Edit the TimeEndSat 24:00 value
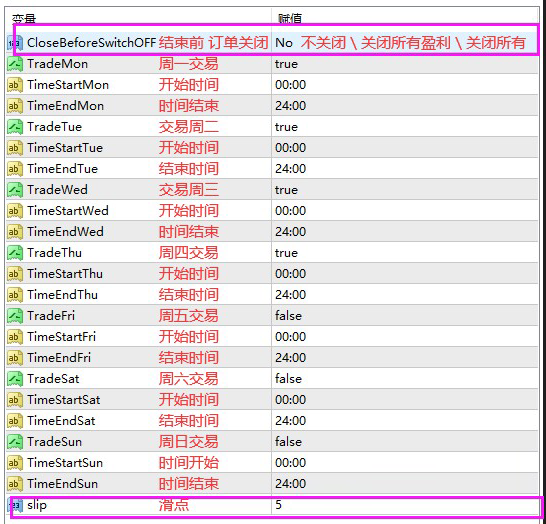The width and height of the screenshot is (546, 524). pos(290,421)
